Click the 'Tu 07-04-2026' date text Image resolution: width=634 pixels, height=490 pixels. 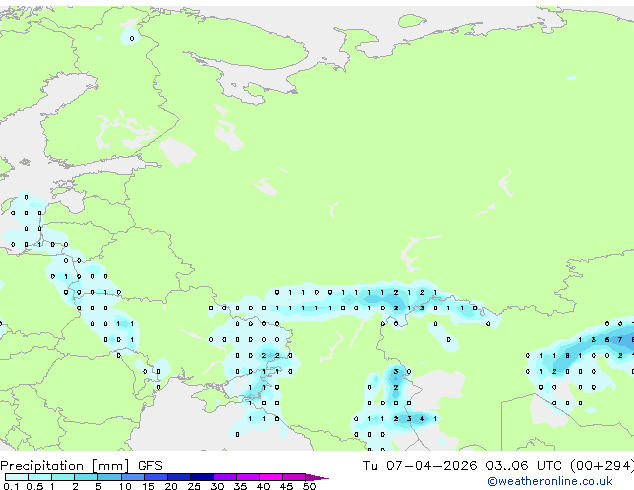[x=420, y=466]
